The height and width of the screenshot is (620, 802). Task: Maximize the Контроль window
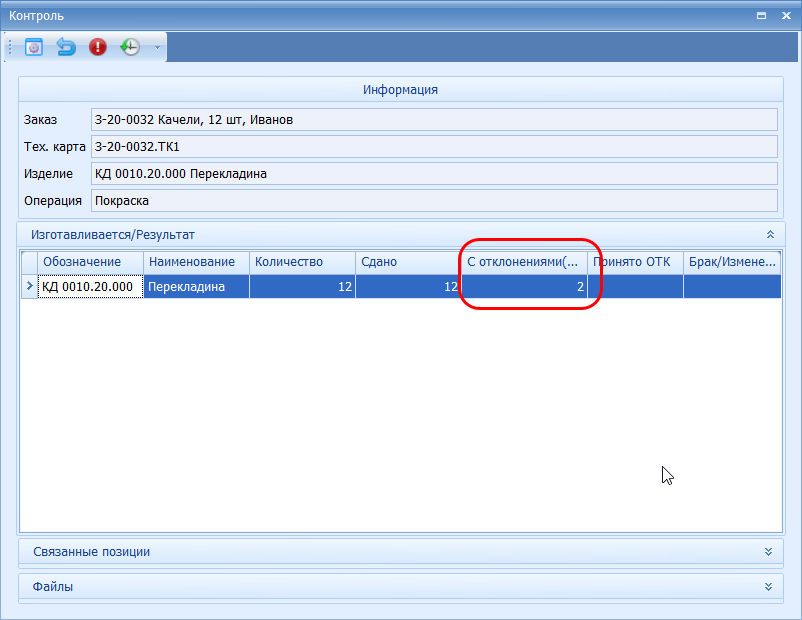762,16
